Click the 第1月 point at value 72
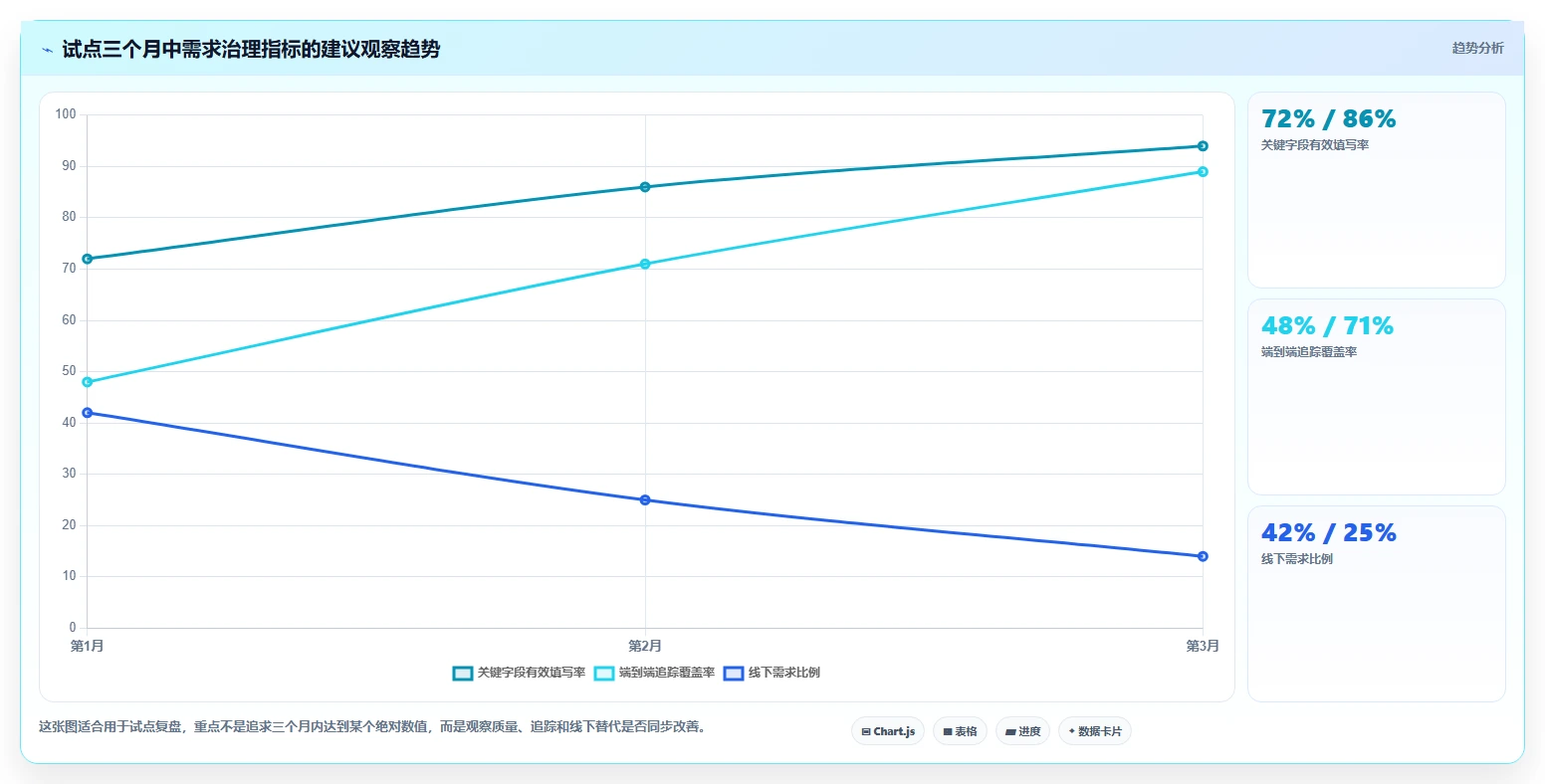Viewport: 1545px width, 784px height. [x=88, y=259]
